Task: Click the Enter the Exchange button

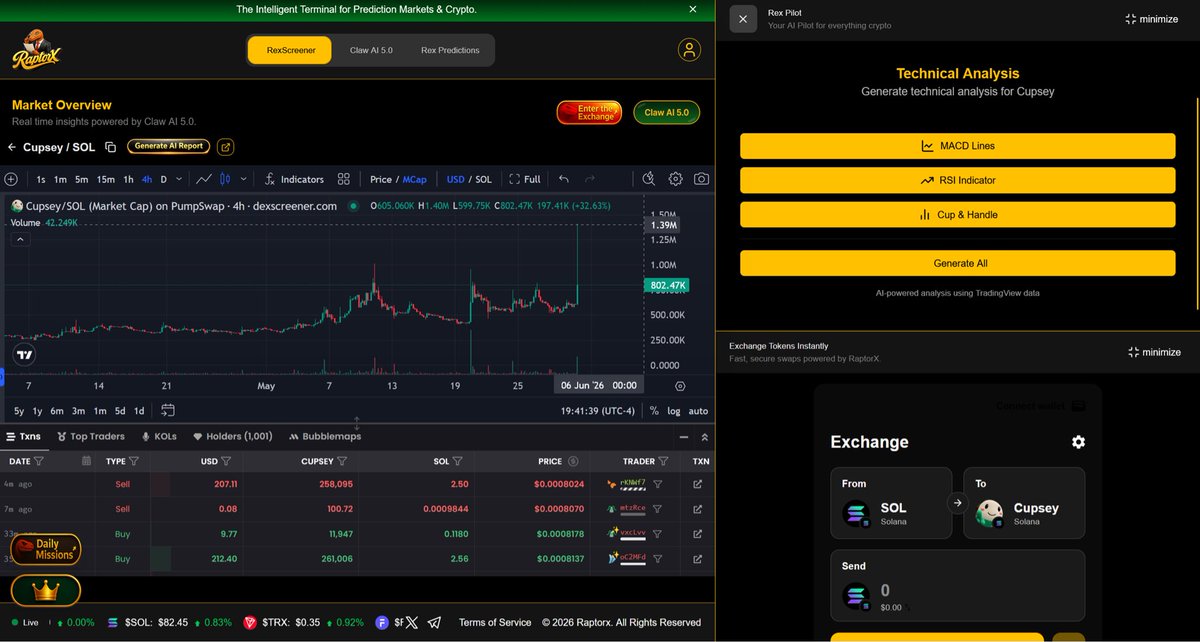Action: tap(589, 112)
